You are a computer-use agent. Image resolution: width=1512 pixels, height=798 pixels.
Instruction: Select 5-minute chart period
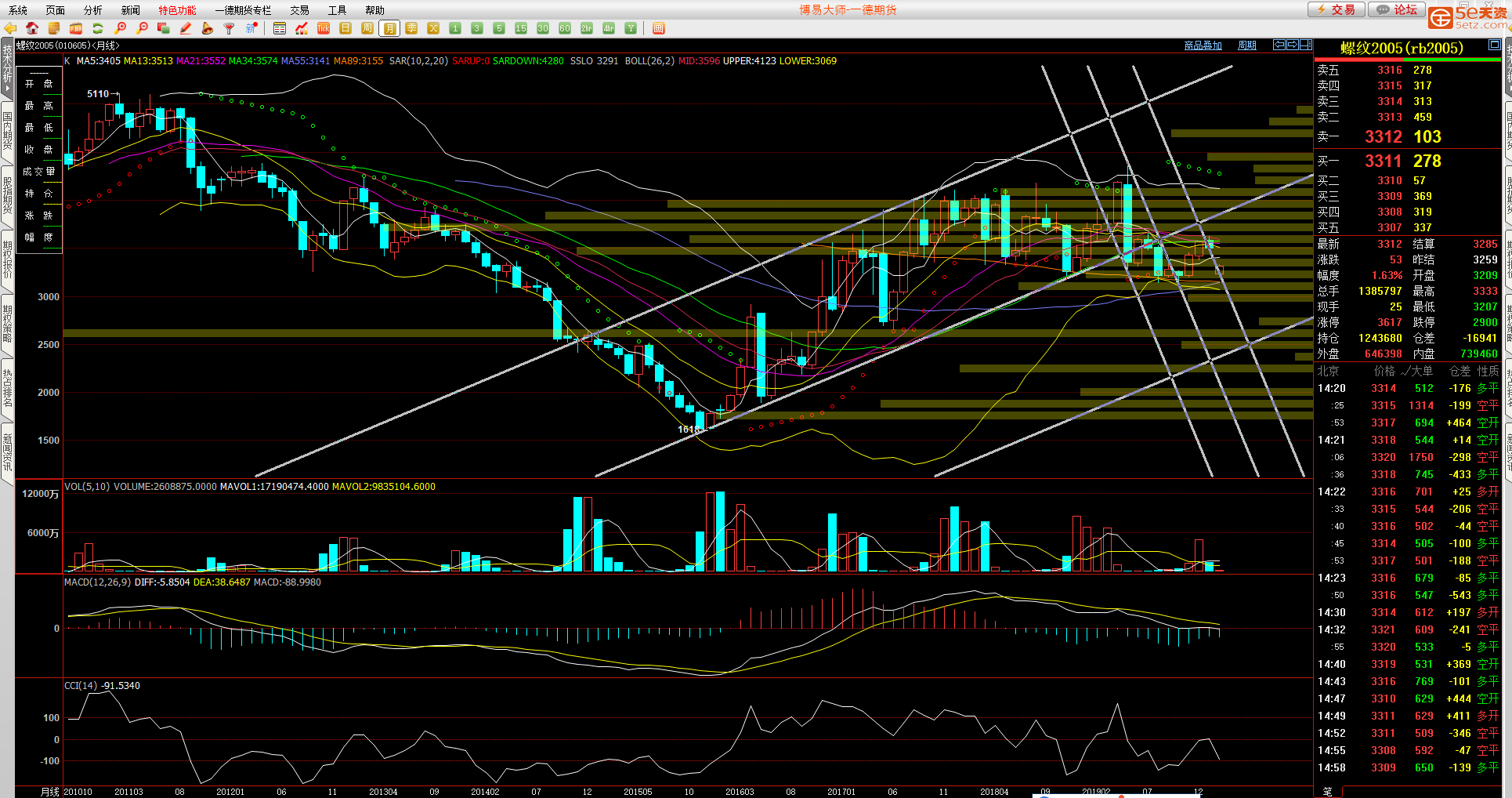coord(499,28)
